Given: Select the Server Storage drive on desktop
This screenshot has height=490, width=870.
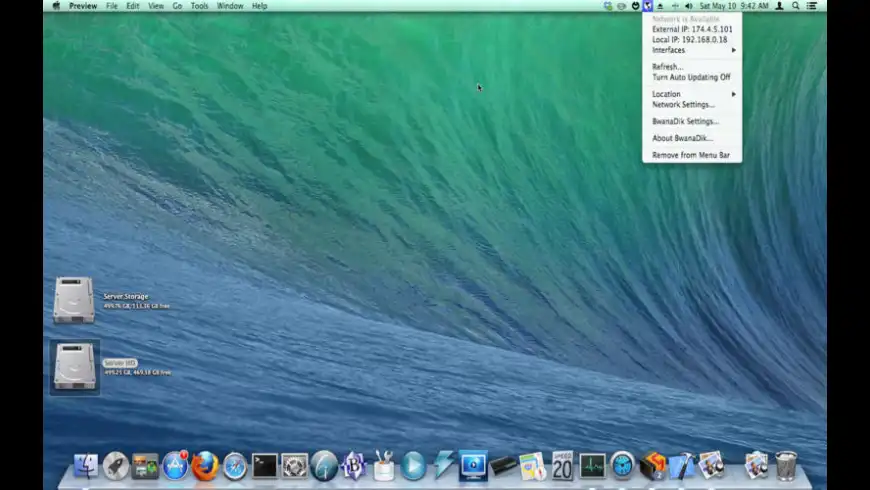Looking at the screenshot, I should (x=74, y=300).
